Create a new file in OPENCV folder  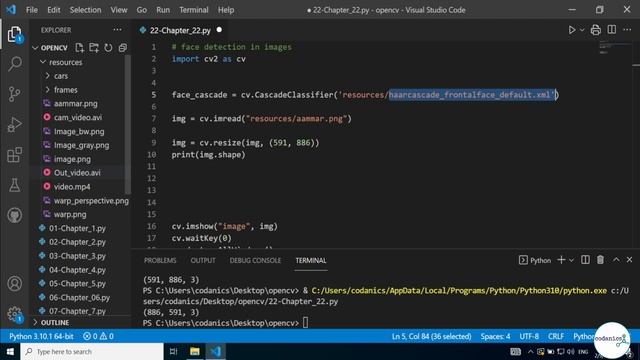click(80, 48)
